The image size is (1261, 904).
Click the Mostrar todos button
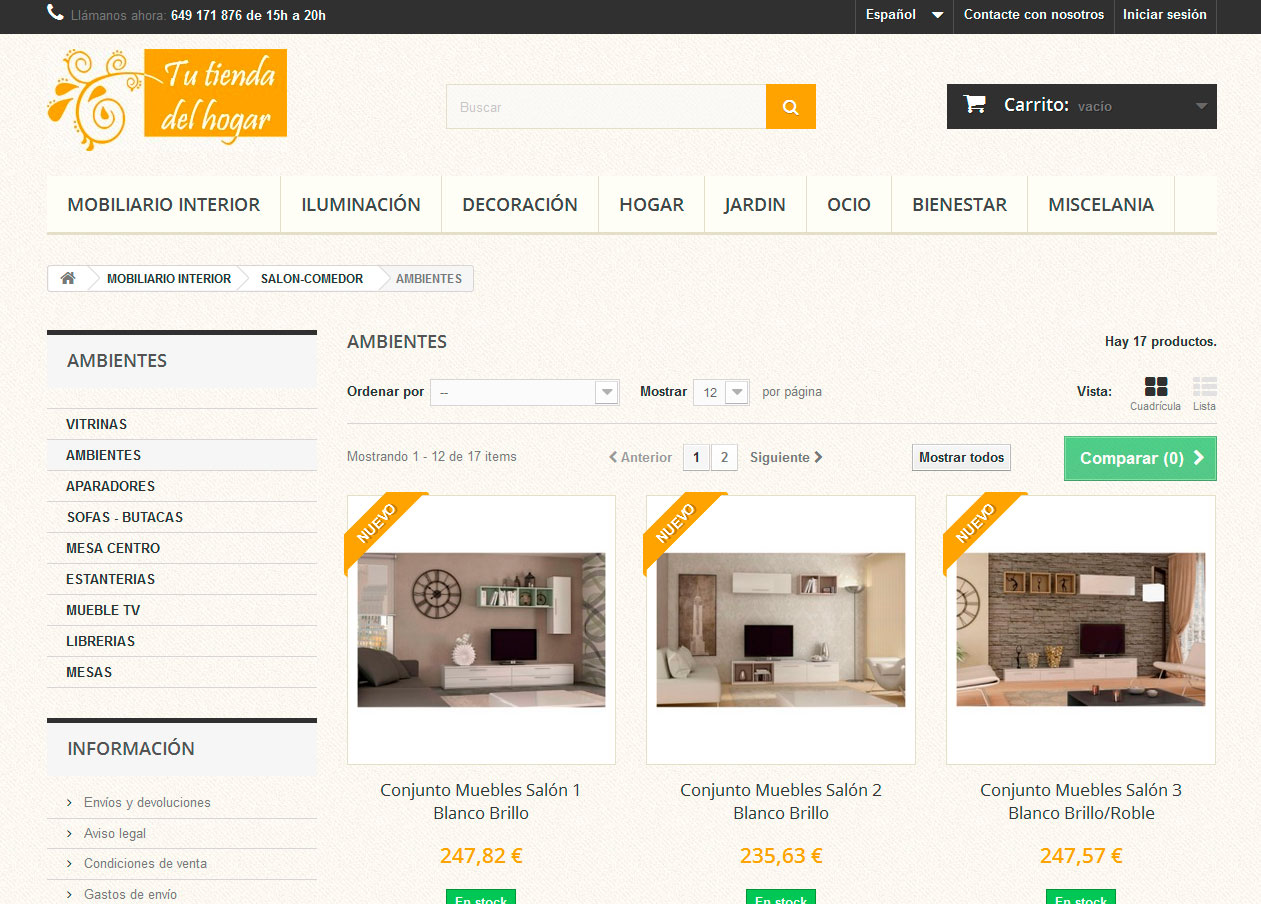coord(962,458)
